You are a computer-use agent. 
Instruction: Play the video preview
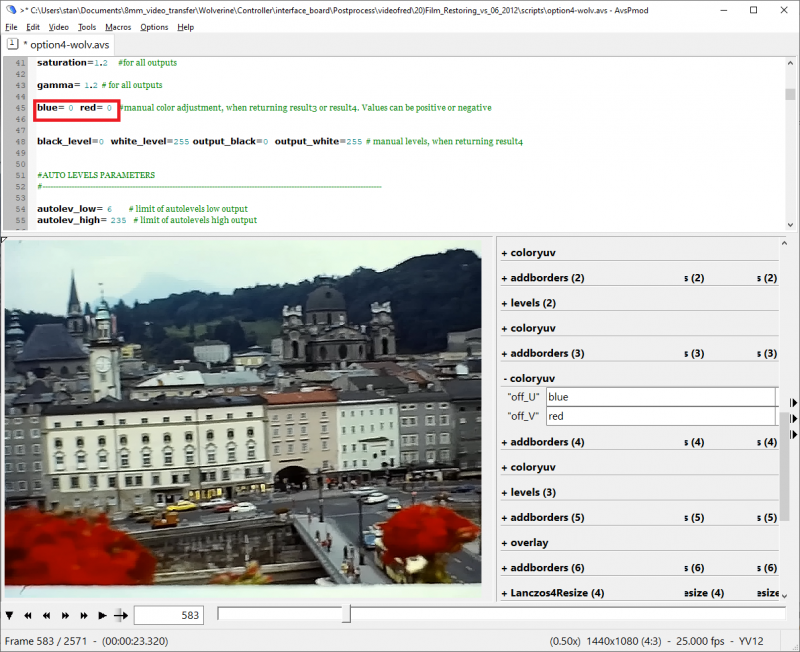[102, 616]
